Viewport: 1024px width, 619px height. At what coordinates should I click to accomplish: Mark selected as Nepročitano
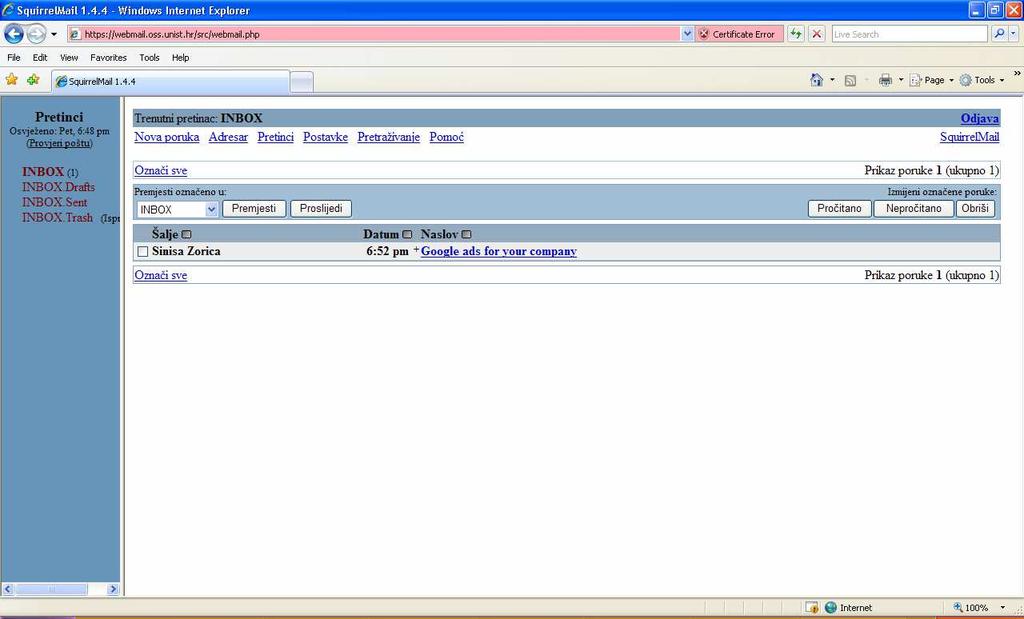click(x=914, y=209)
